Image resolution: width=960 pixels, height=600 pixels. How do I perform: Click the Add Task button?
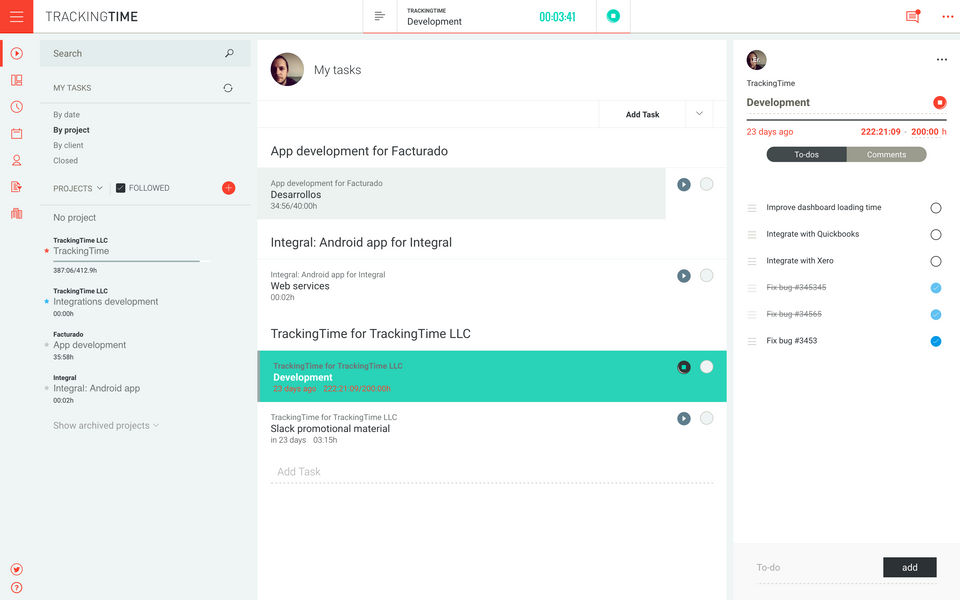[642, 114]
